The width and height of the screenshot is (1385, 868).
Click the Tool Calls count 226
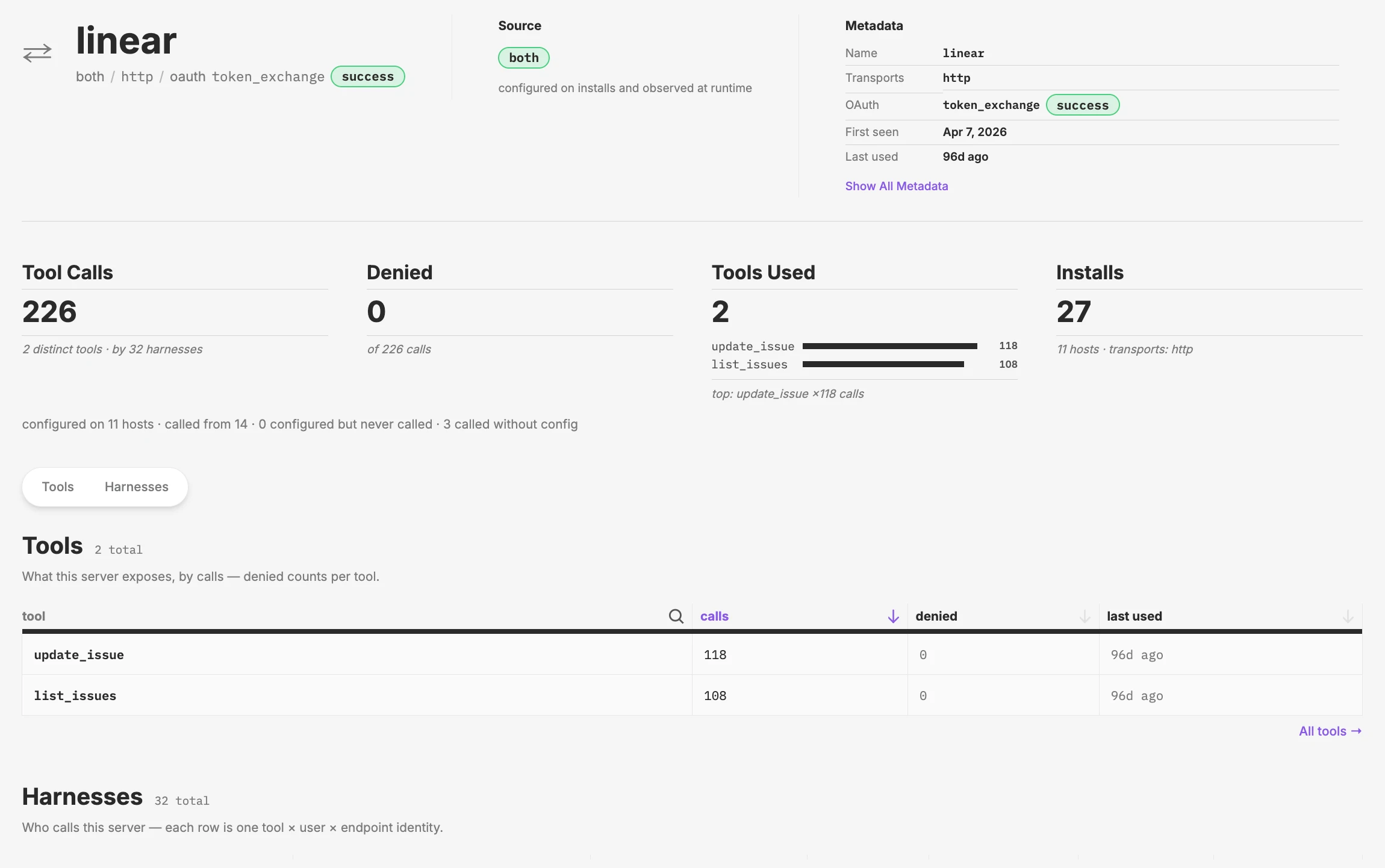(x=49, y=311)
